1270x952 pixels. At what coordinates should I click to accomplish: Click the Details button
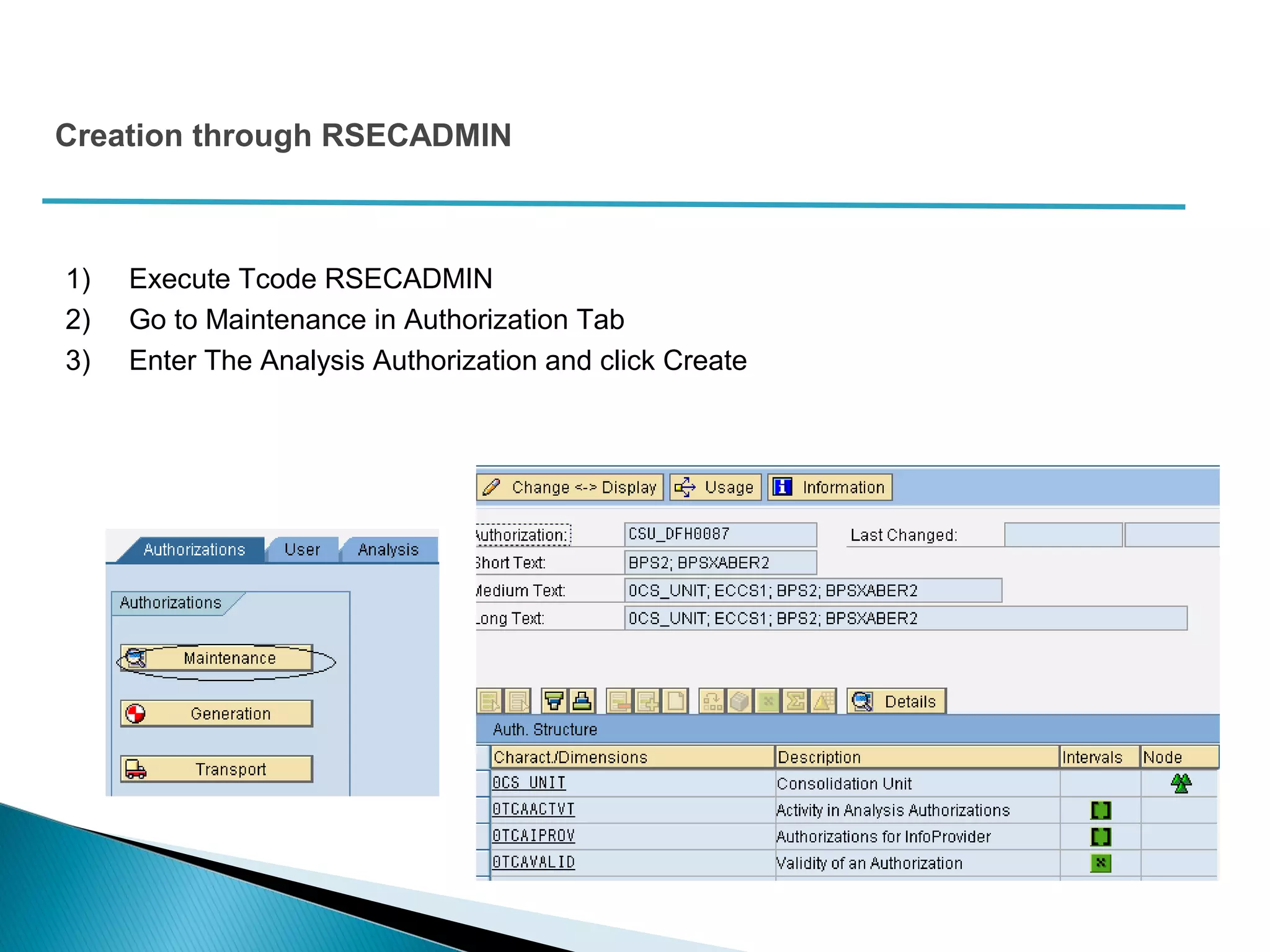click(x=897, y=702)
